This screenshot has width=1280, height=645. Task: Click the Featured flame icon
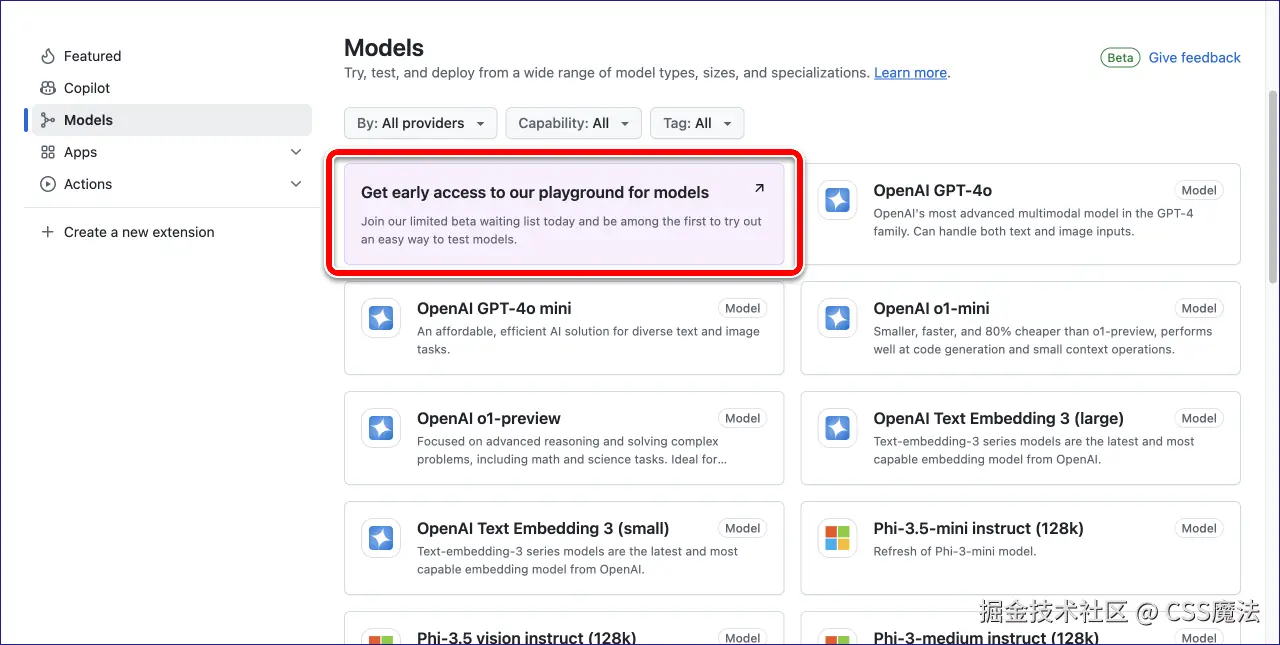tap(47, 56)
